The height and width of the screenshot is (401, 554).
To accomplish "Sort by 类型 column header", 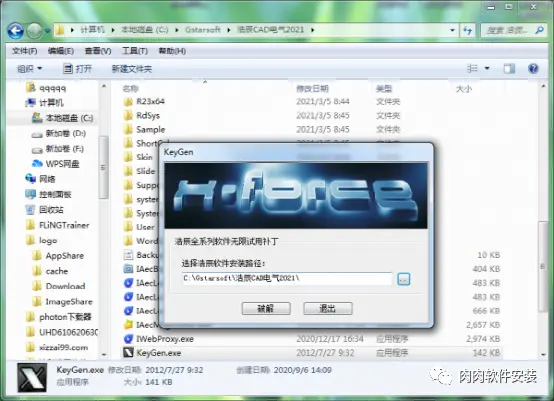I will click(x=384, y=89).
